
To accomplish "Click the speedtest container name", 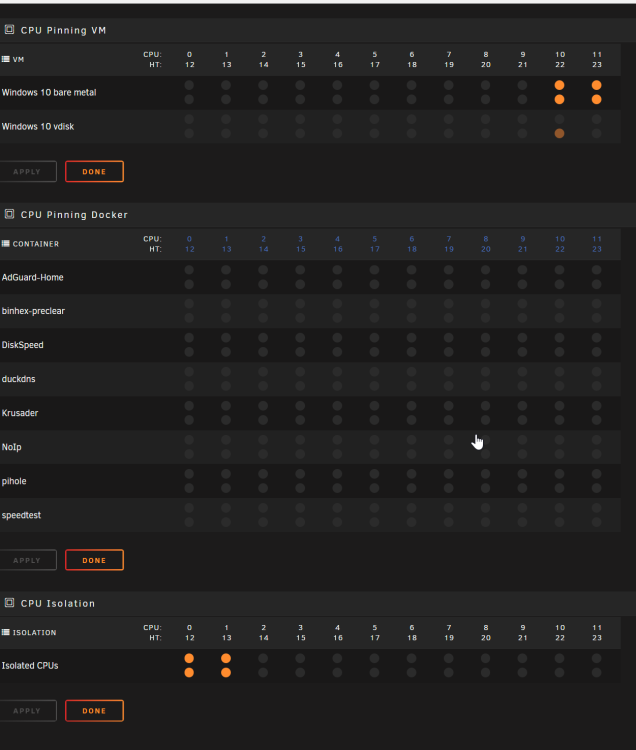I will [x=21, y=515].
